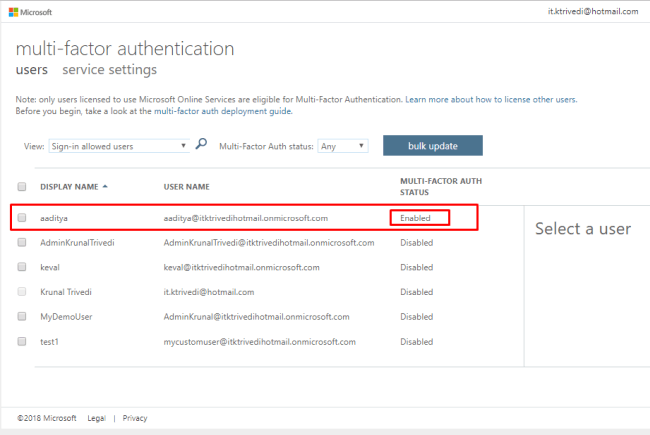Check the MyDemoUser row checkbox
The height and width of the screenshot is (435, 650).
pos(22,317)
